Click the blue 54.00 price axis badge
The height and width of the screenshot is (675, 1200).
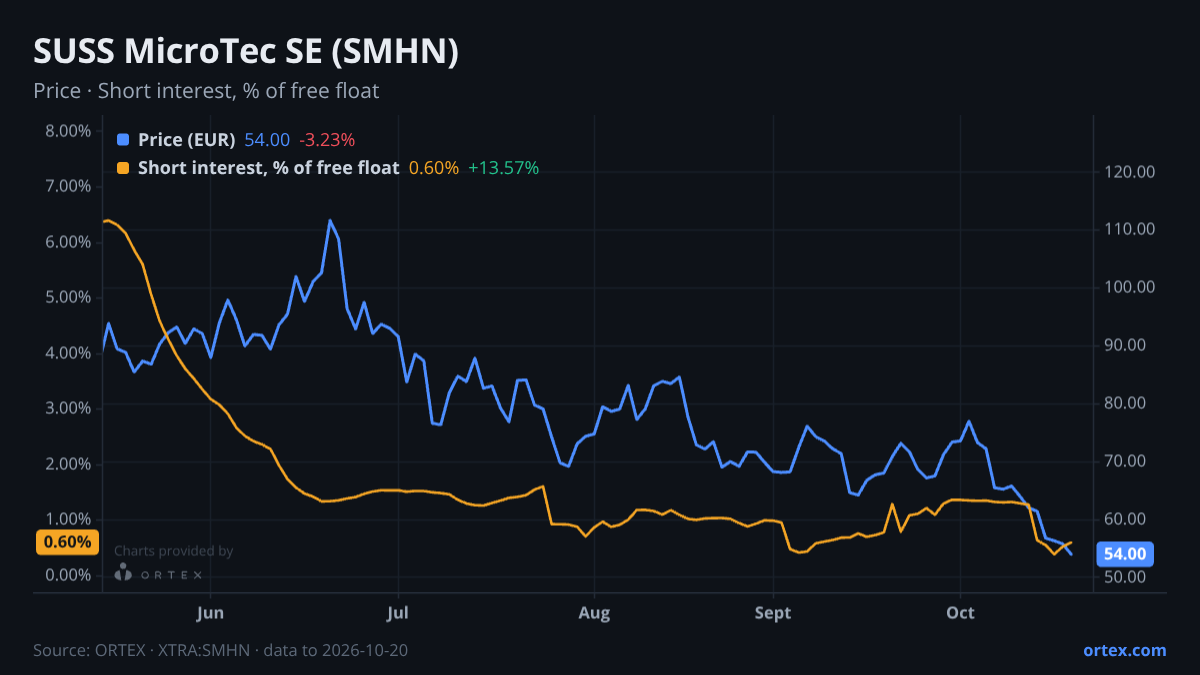pyautogui.click(x=1126, y=554)
